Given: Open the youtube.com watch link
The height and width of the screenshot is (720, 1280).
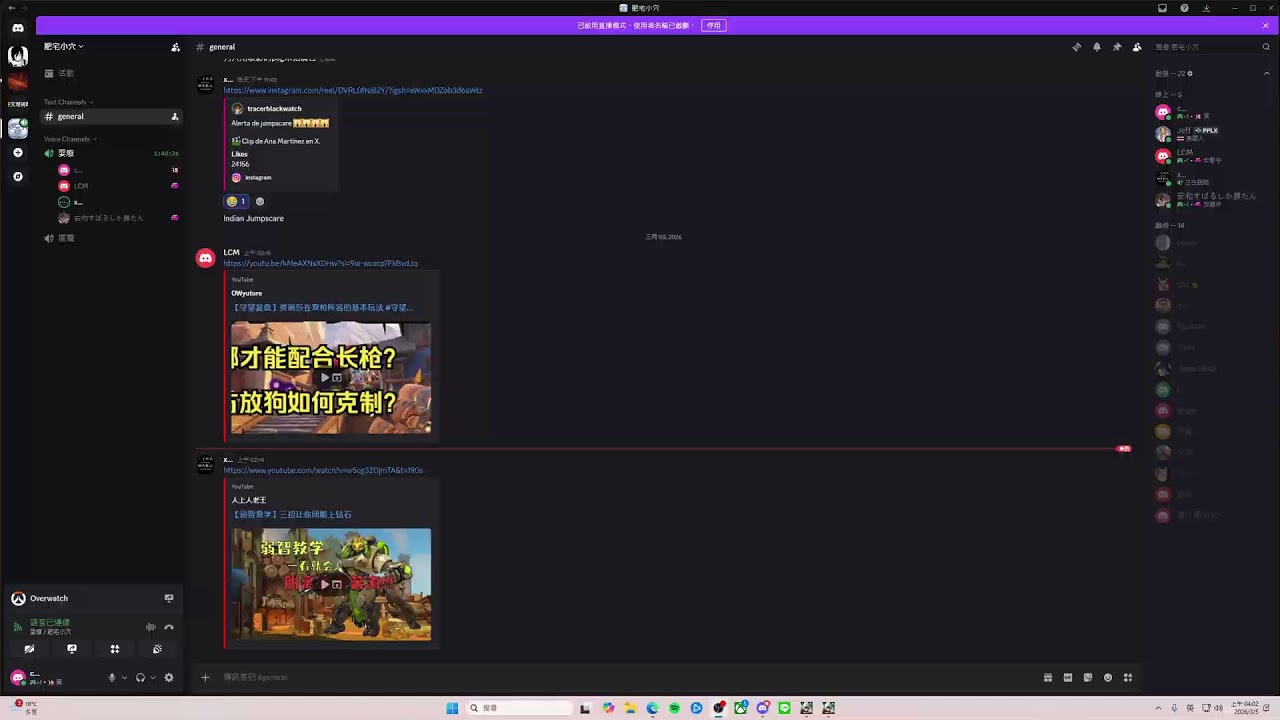Looking at the screenshot, I should [323, 471].
